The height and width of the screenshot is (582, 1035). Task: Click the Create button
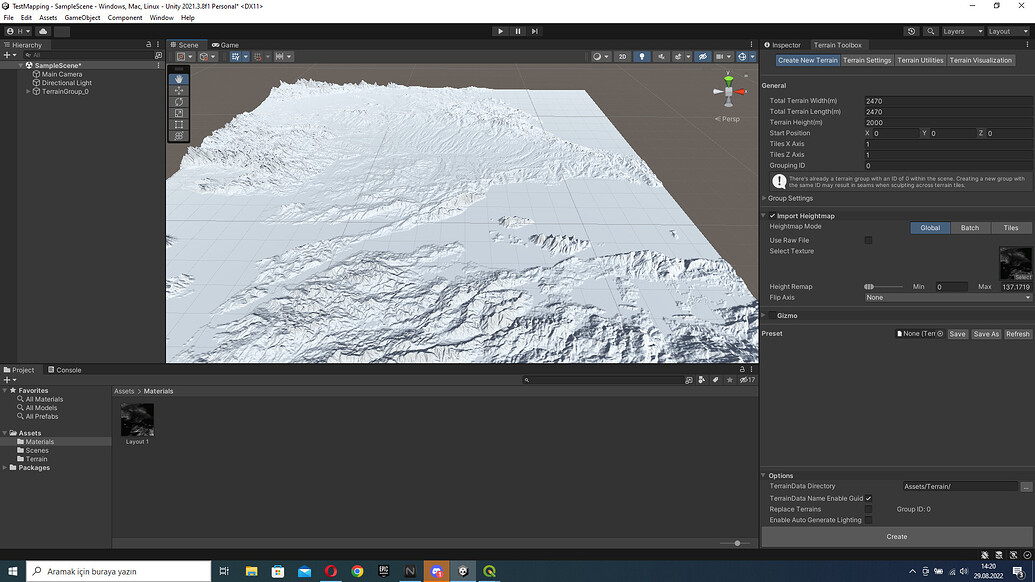(896, 537)
